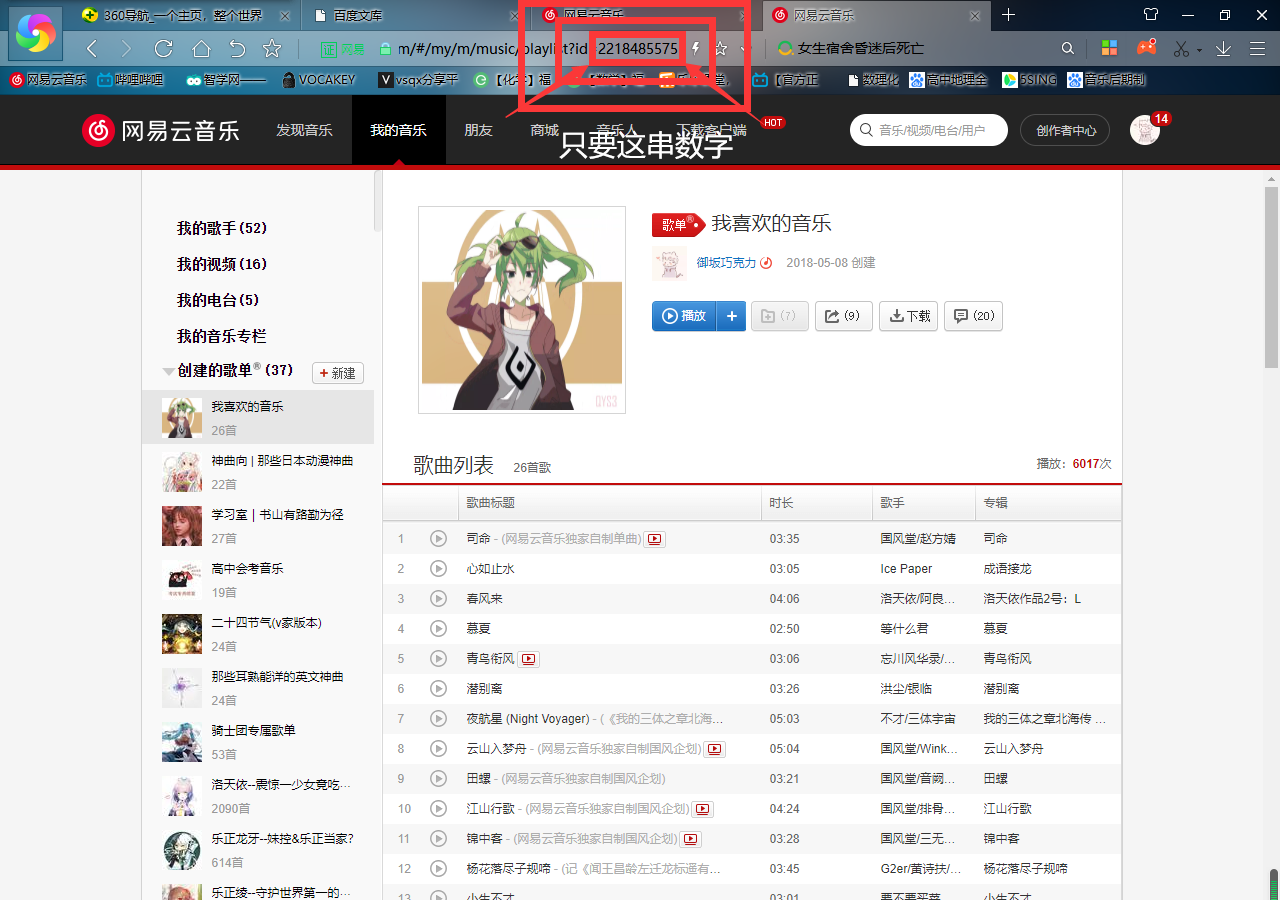Click the 音乐/视频/电台/用户 search field
Screen dimensions: 1280x900
(x=930, y=130)
